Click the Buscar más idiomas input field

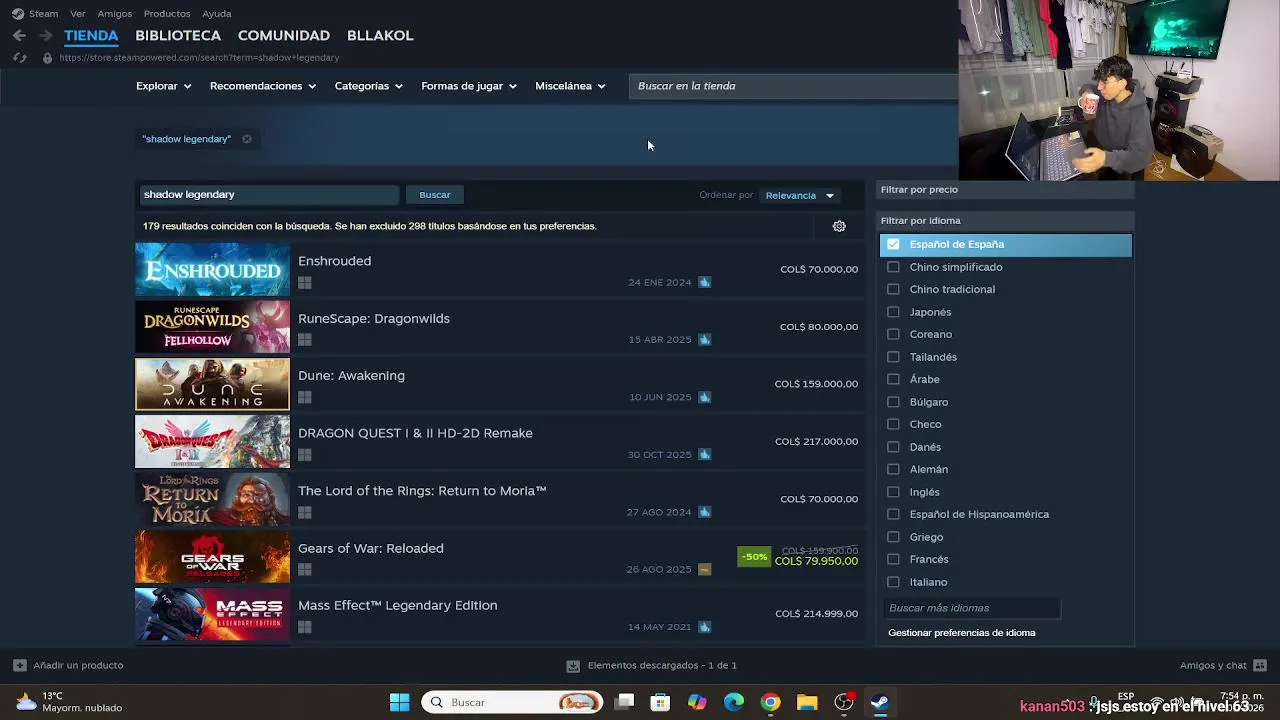(x=972, y=608)
